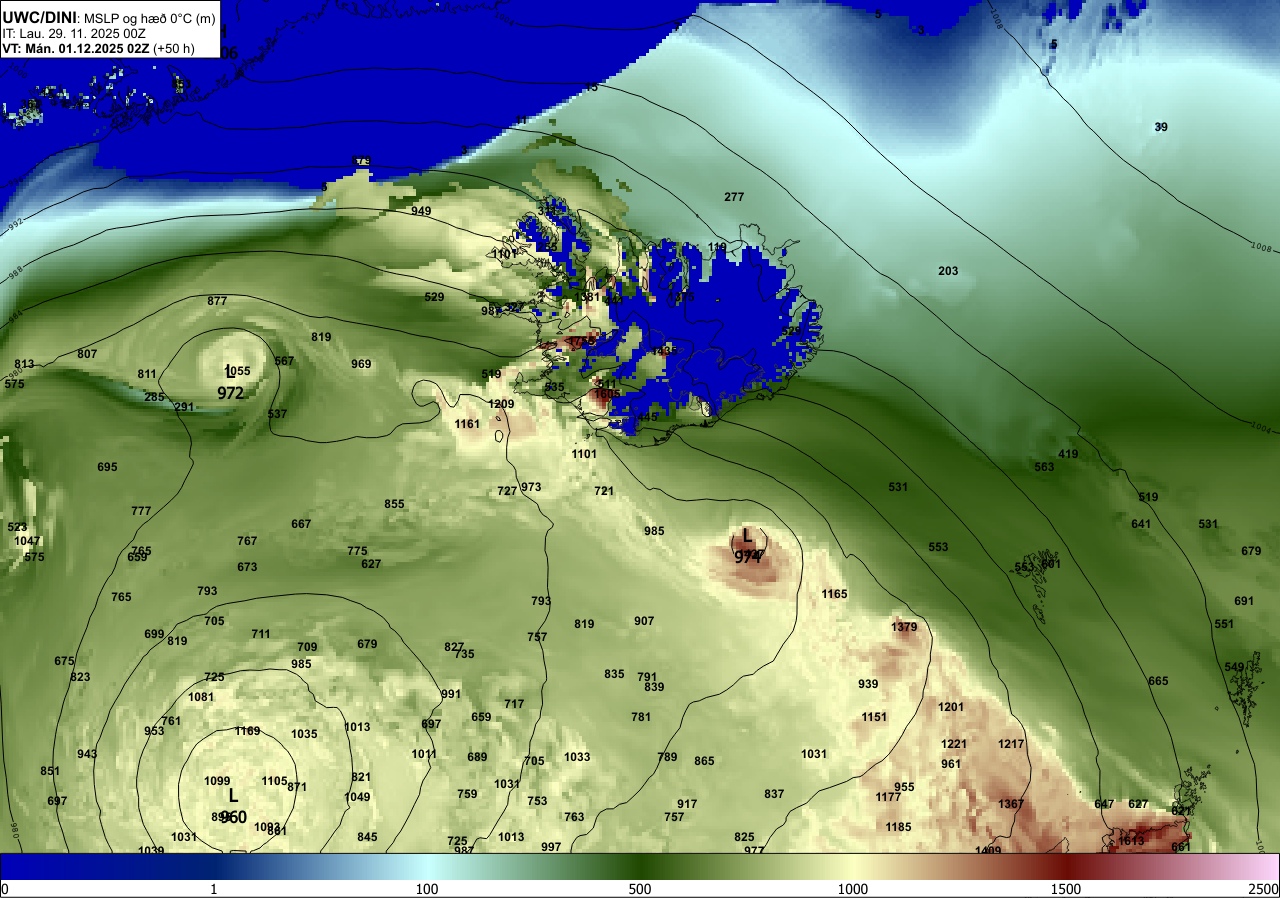Click the colorbar label 500
This screenshot has width=1280, height=898.
[x=640, y=889]
